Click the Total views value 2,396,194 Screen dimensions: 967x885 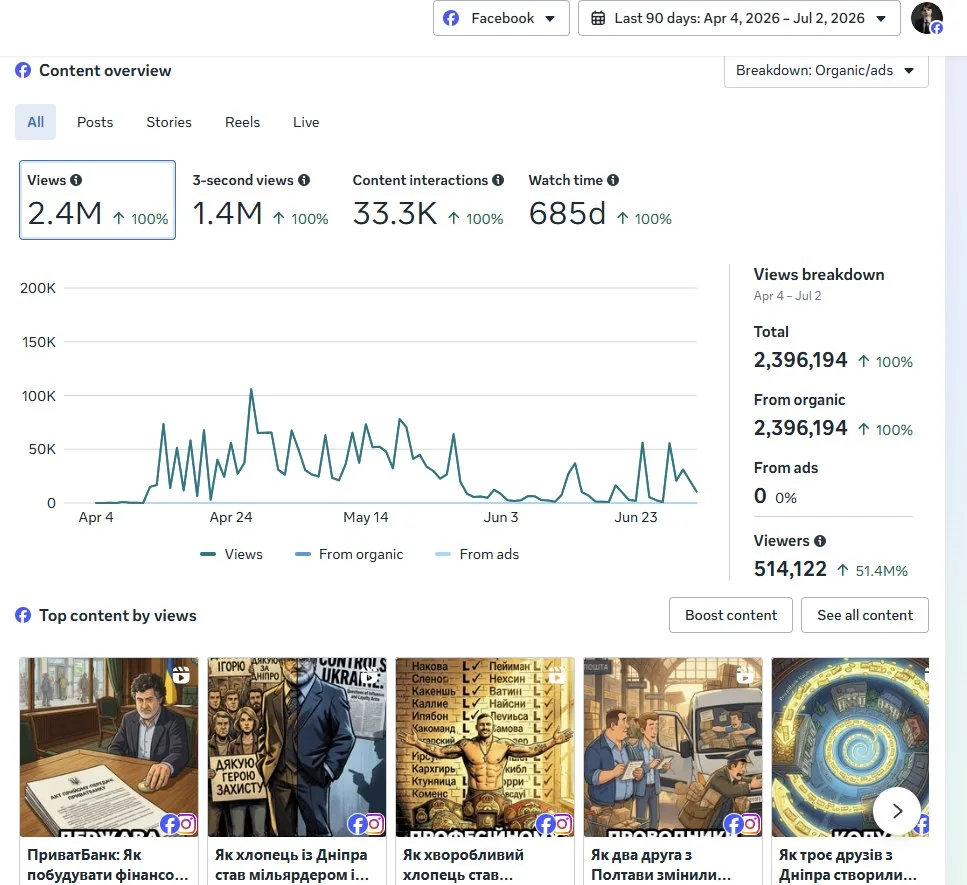pos(800,360)
